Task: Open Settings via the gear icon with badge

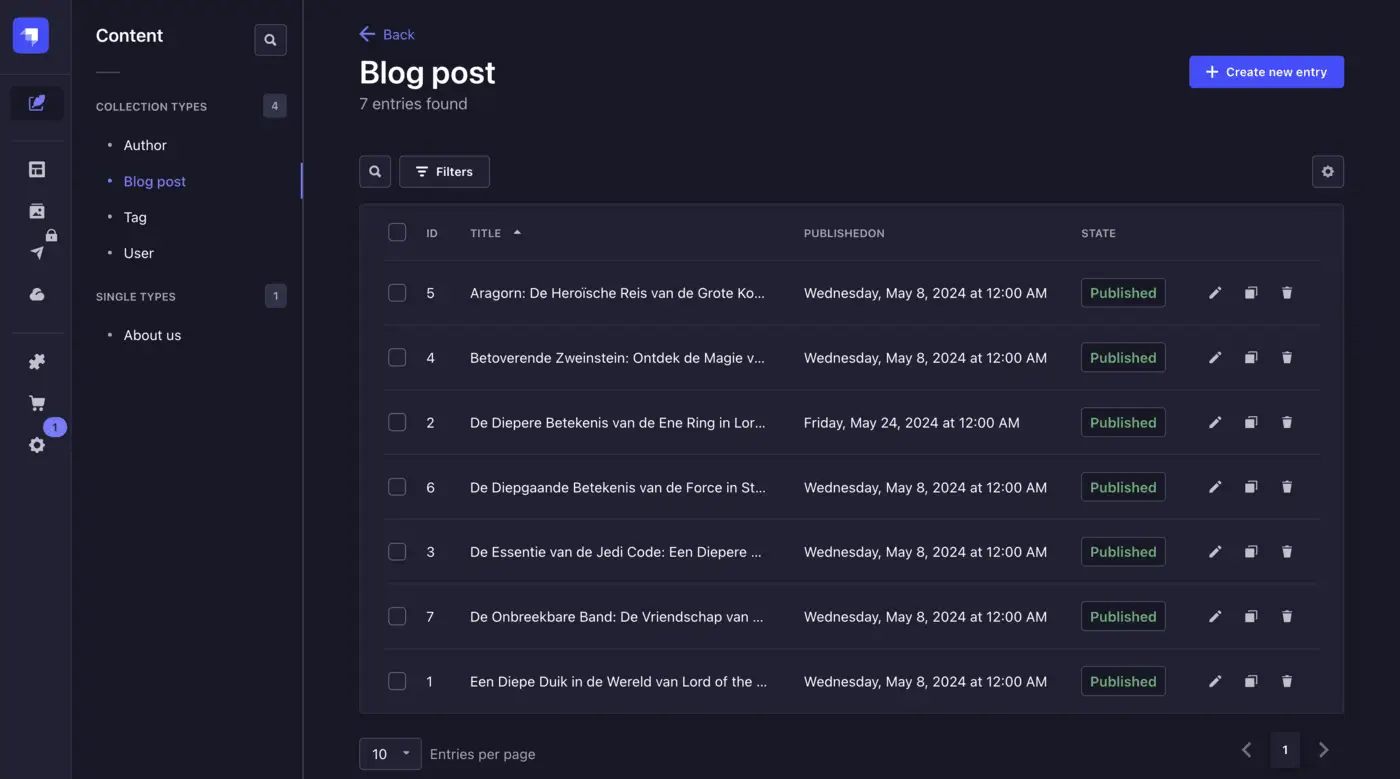Action: click(37, 445)
